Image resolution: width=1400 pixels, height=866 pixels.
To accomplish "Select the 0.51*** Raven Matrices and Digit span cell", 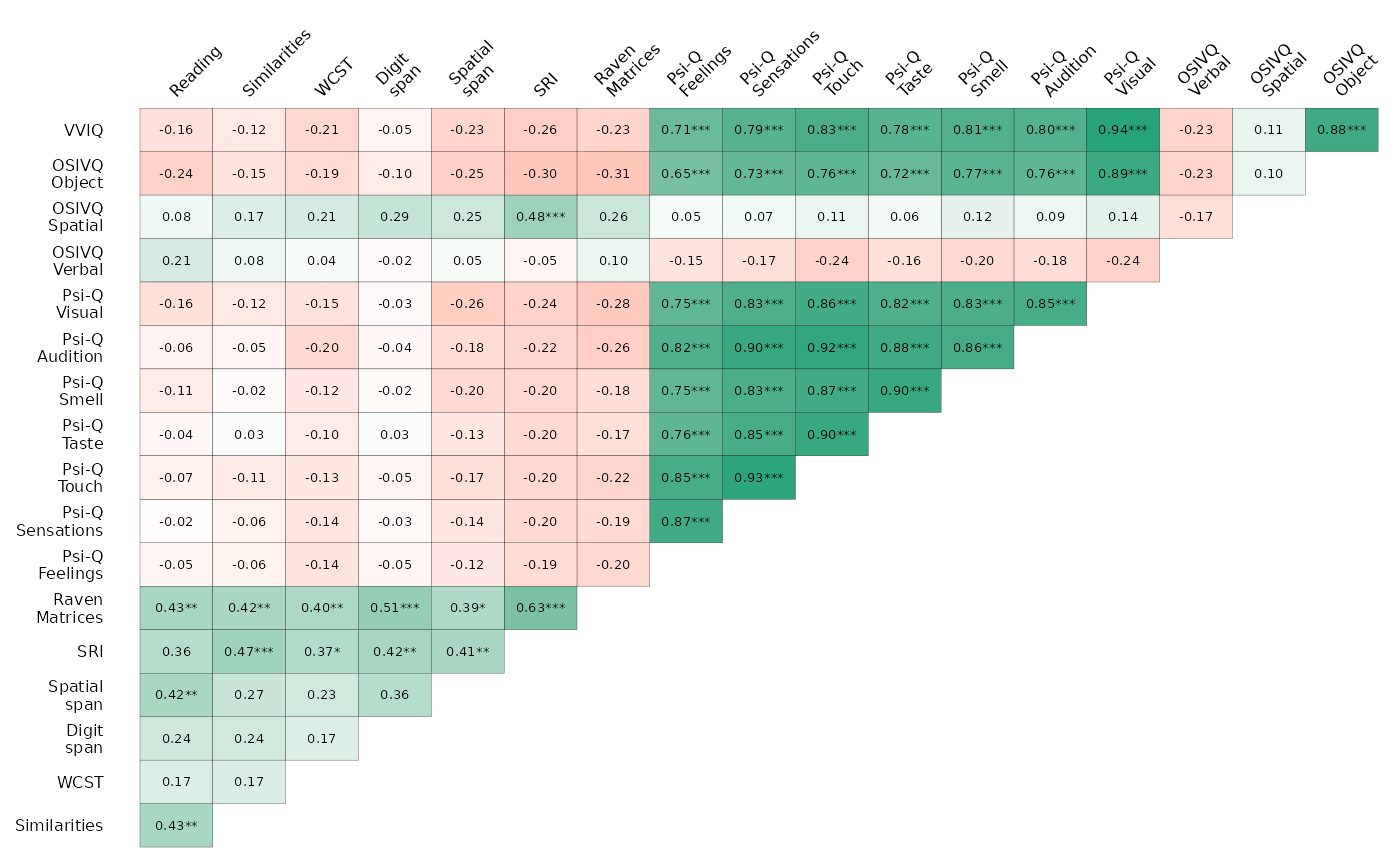I will (394, 607).
